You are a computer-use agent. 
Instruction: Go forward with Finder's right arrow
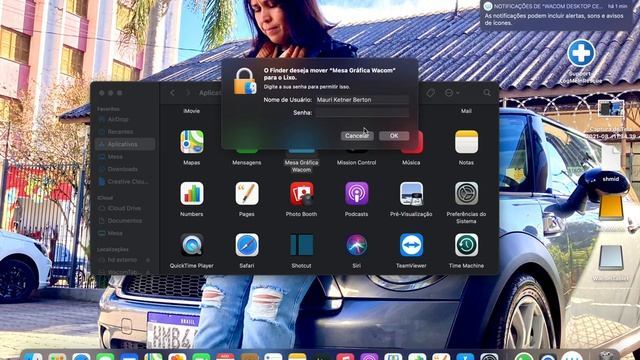tap(188, 93)
